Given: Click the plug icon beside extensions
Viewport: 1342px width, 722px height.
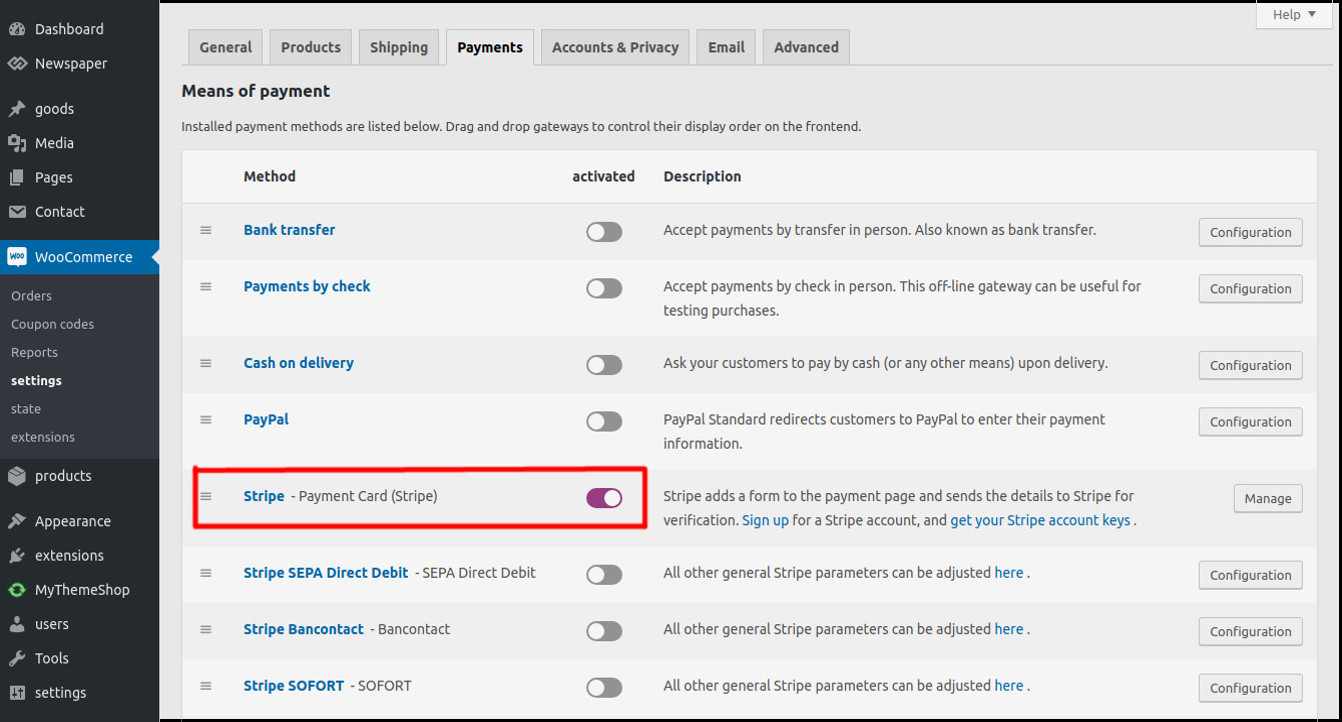Looking at the screenshot, I should pos(17,555).
